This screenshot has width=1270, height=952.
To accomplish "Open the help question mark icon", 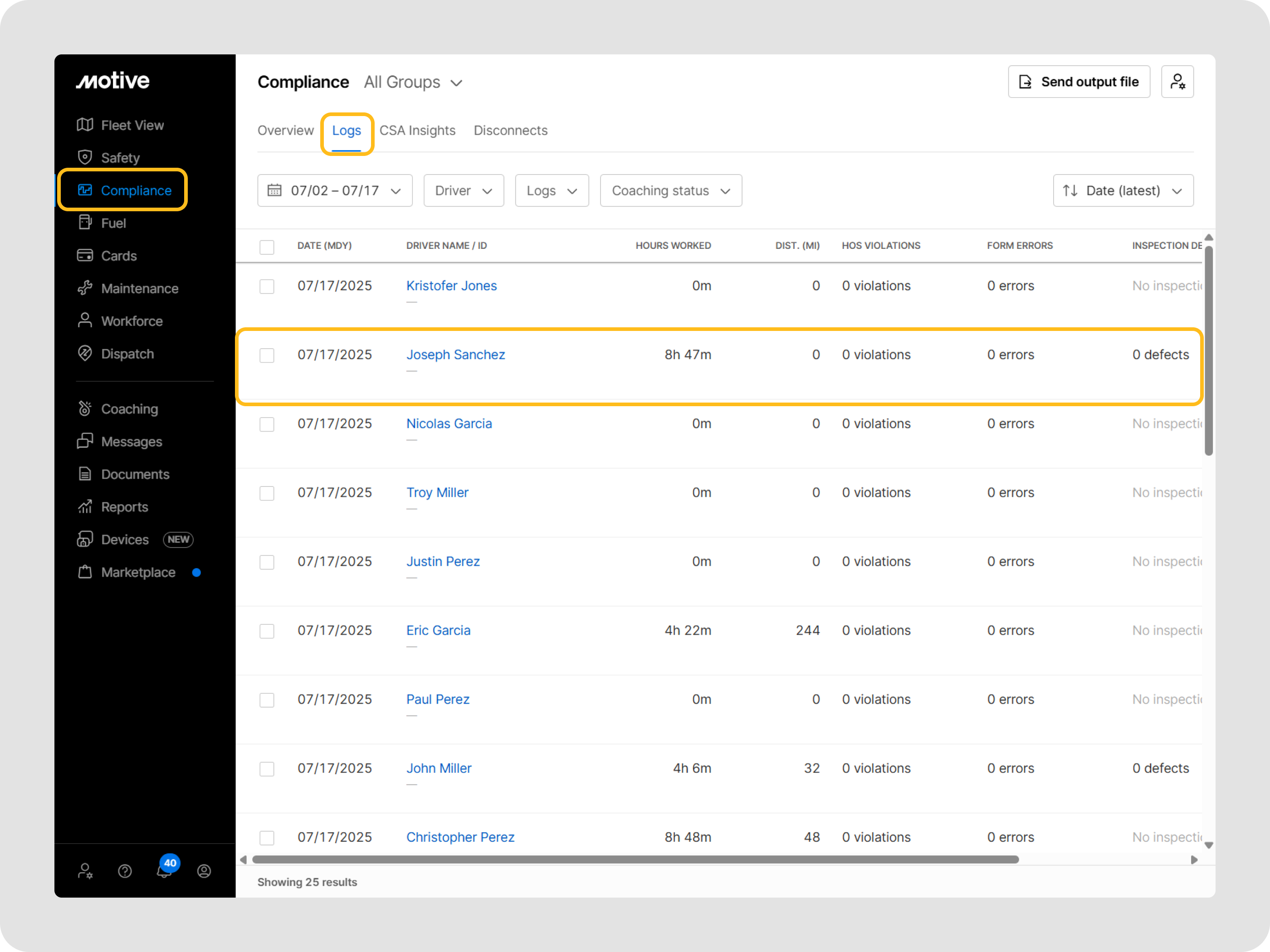I will tap(125, 871).
